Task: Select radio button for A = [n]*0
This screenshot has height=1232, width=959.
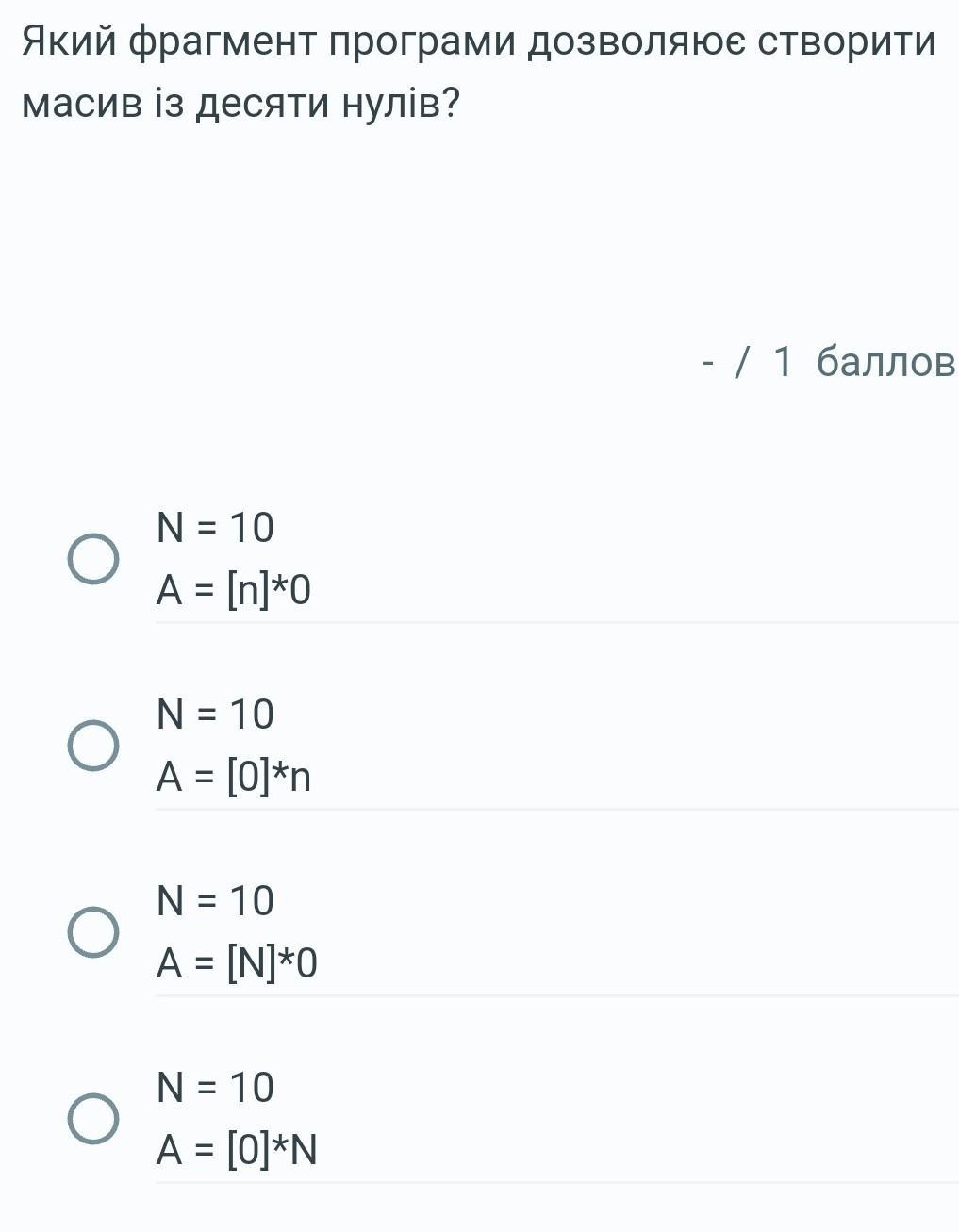Action: (x=93, y=559)
